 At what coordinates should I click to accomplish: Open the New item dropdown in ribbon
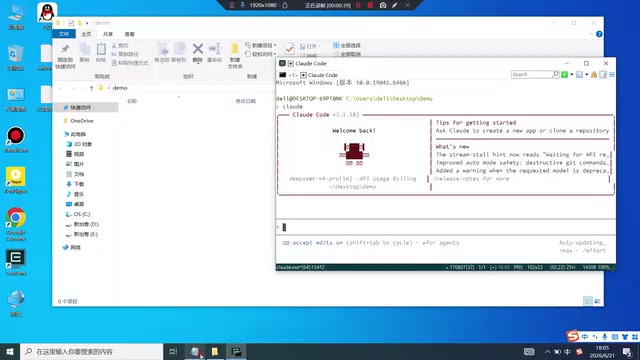point(261,45)
